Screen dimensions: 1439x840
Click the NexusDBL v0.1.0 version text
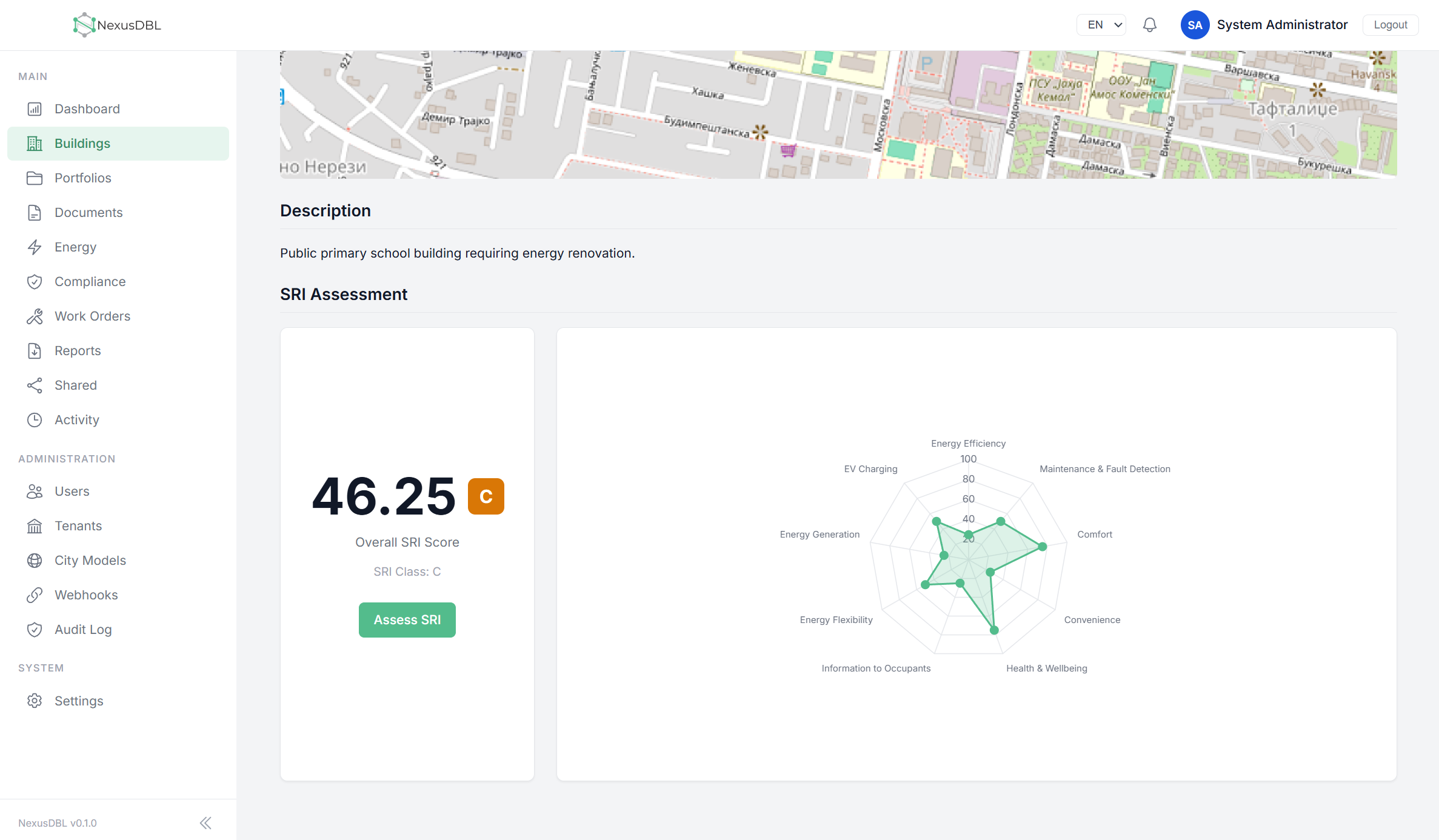click(x=58, y=823)
